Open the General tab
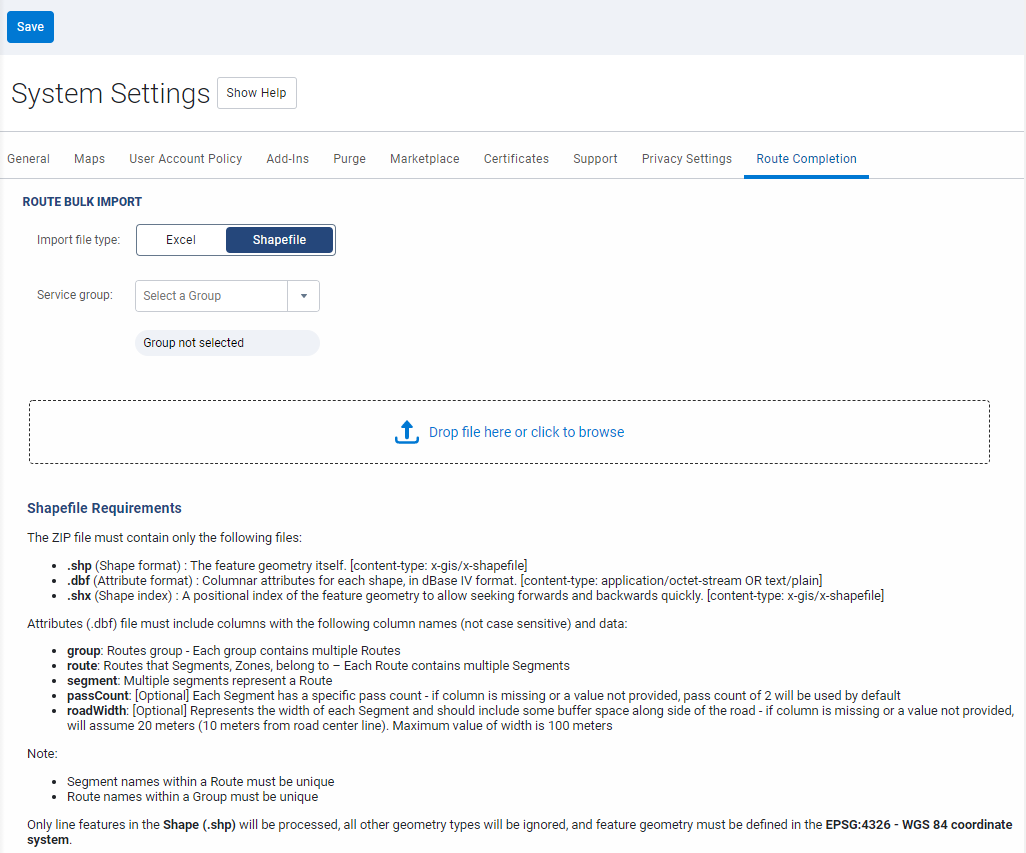Image resolution: width=1026 pixels, height=853 pixels. point(28,159)
